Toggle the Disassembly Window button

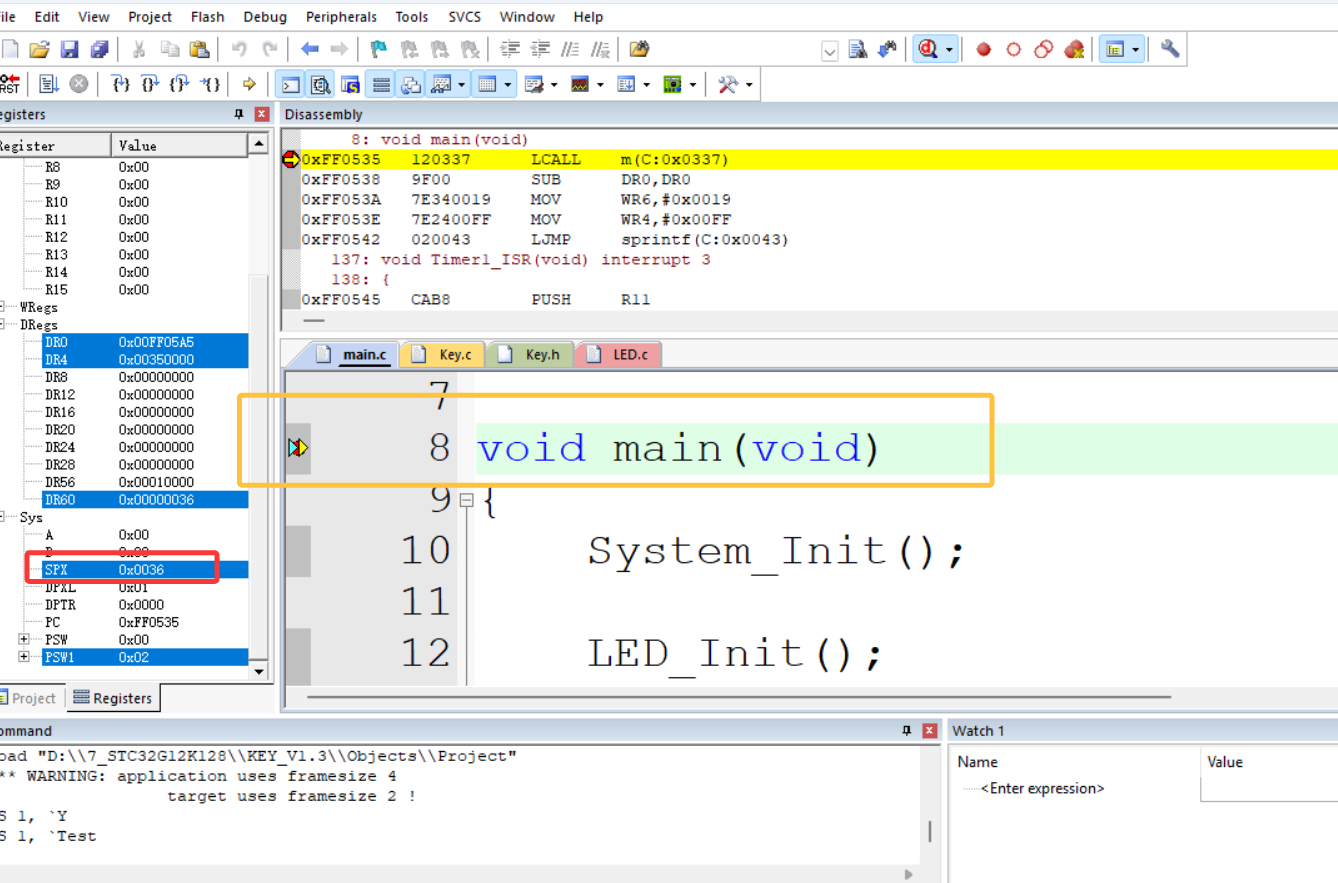321,85
